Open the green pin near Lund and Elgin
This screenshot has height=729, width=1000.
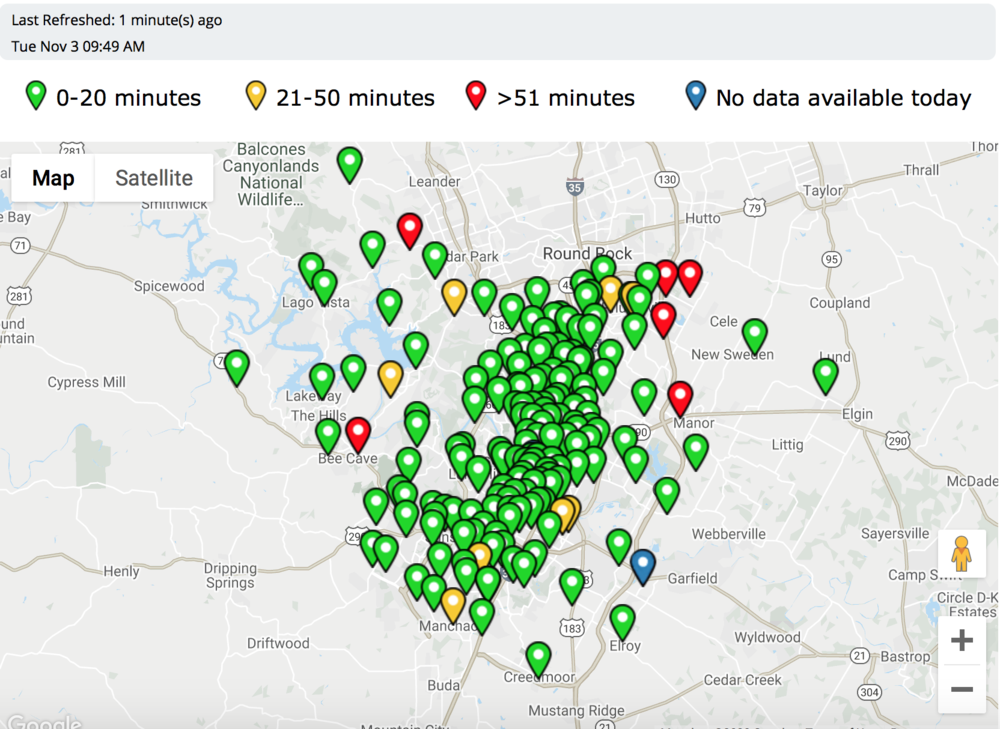[x=825, y=374]
